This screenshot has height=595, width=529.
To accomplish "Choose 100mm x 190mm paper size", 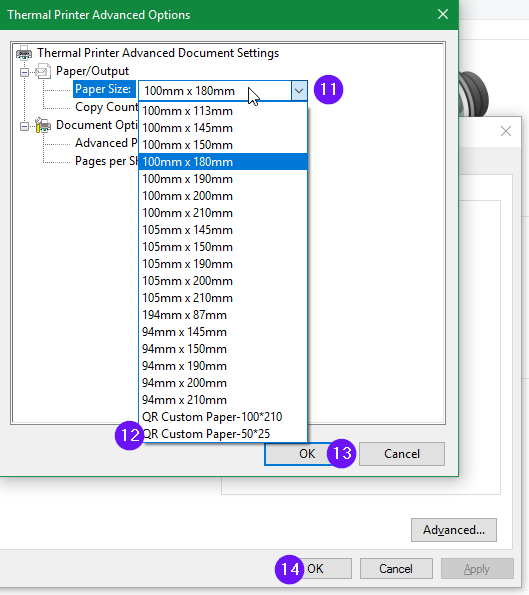I will point(223,179).
